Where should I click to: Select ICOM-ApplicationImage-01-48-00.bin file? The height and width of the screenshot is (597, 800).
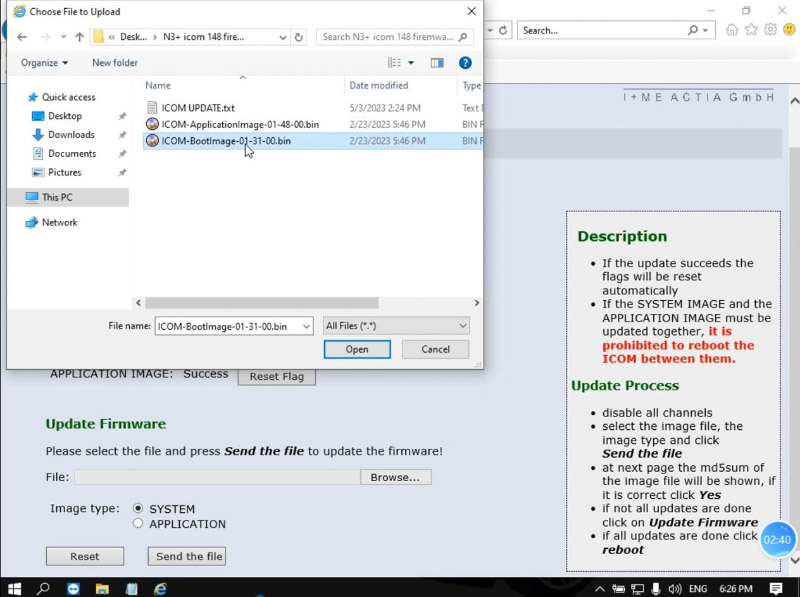(240, 124)
